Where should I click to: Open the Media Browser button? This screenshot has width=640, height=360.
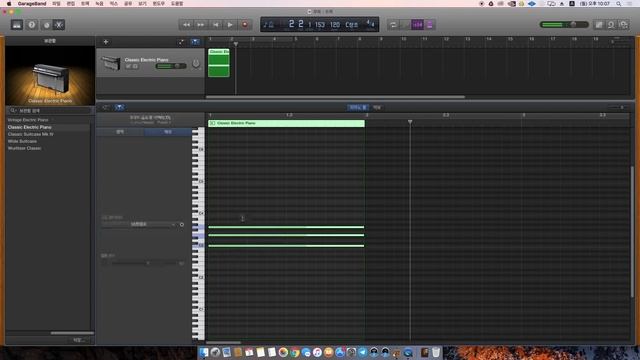624,25
